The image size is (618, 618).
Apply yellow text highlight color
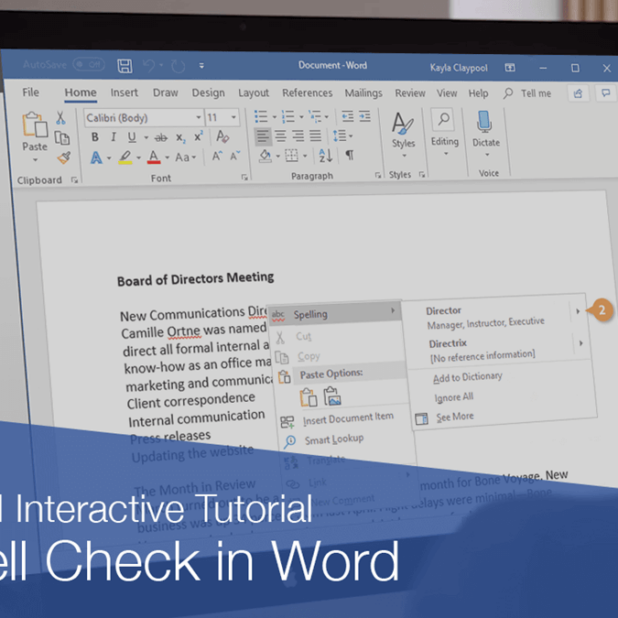(125, 158)
